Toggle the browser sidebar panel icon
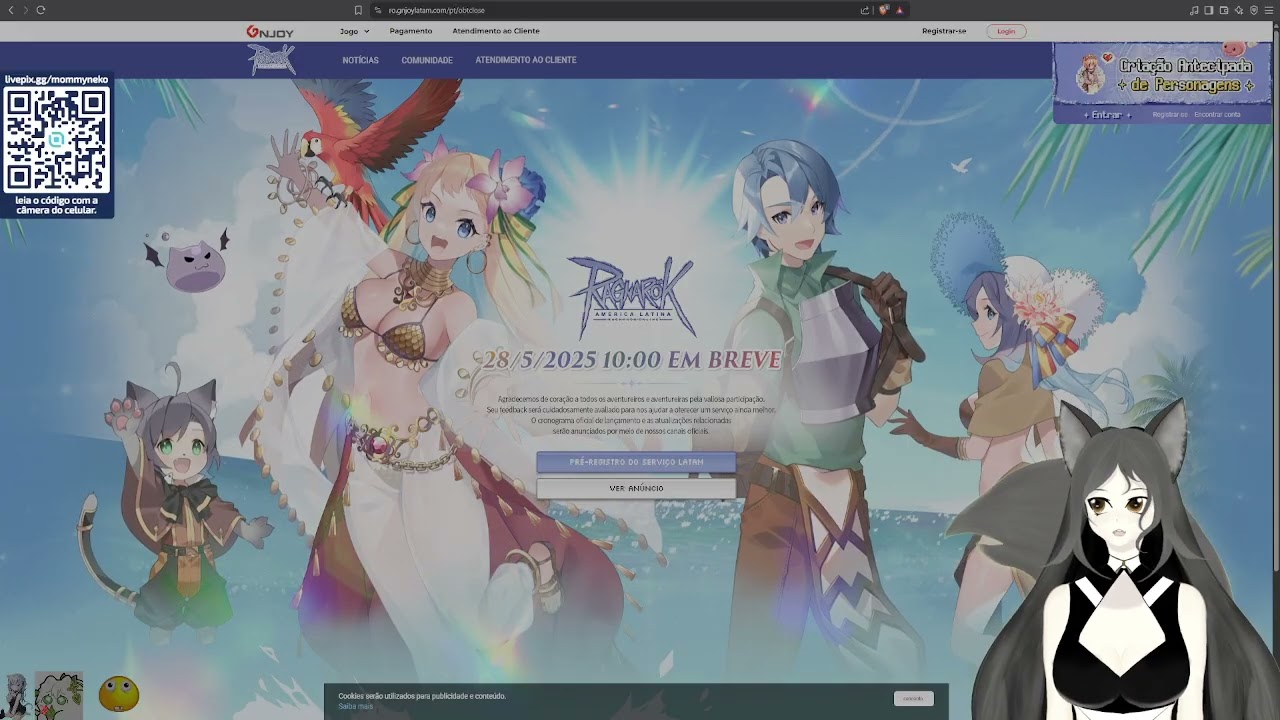 pos(1209,10)
